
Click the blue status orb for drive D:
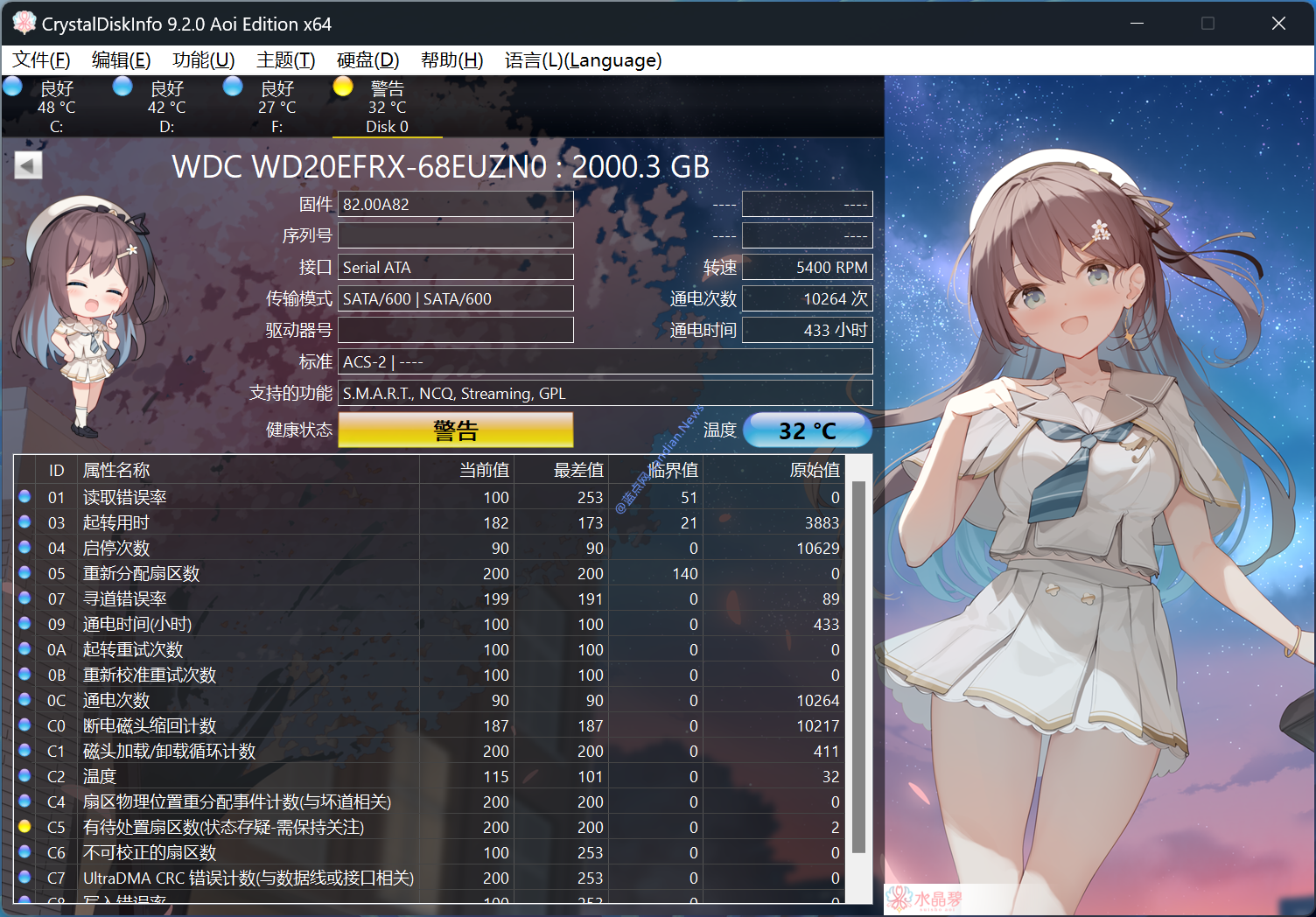coord(122,87)
